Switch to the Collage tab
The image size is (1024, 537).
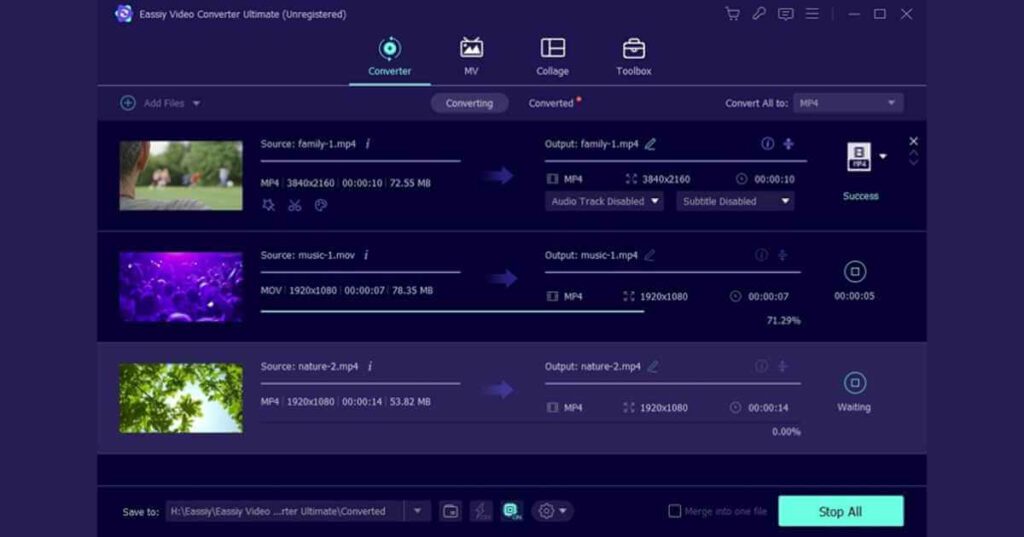tap(552, 57)
